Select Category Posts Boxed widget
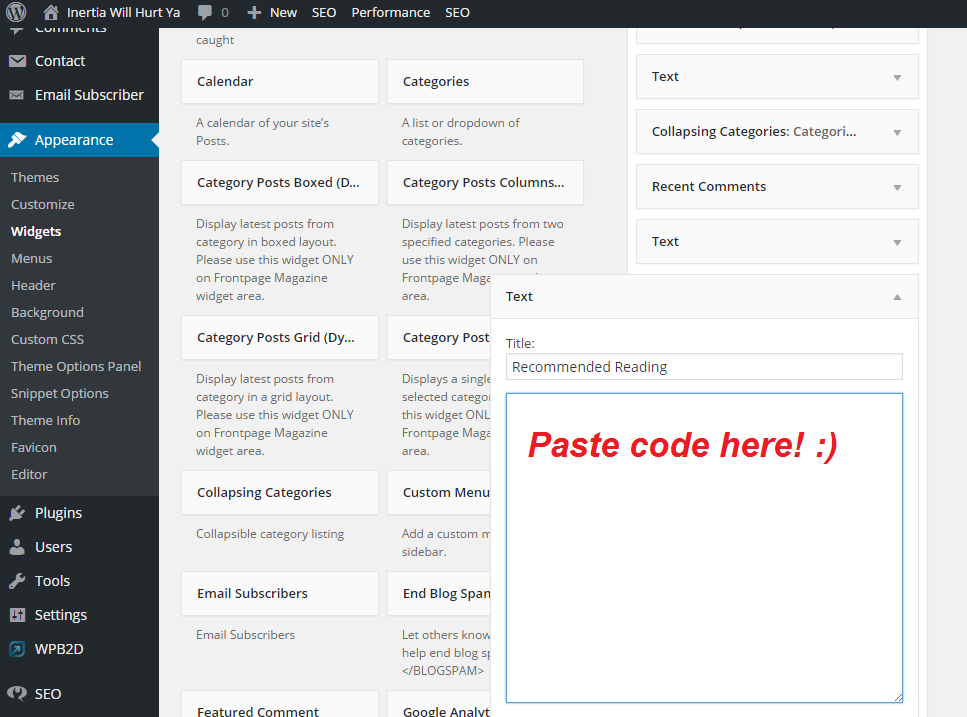The image size is (967, 717). [x=279, y=182]
